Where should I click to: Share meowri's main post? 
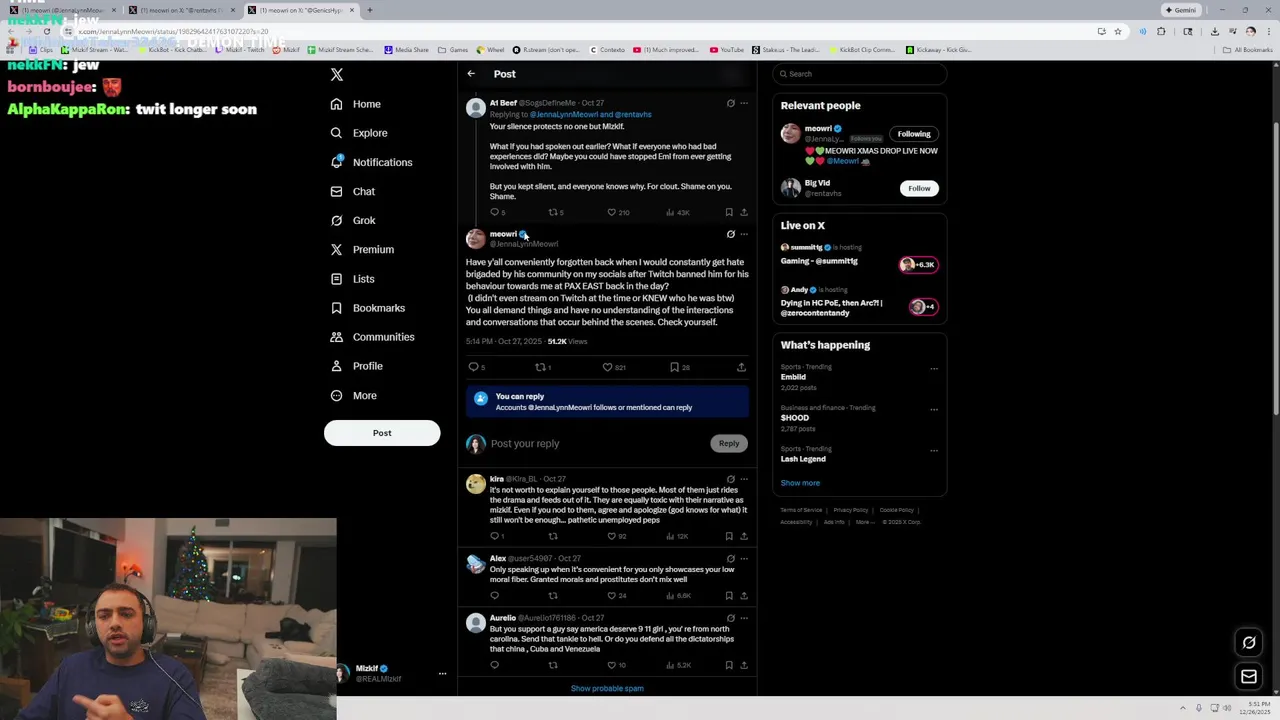[x=741, y=367]
